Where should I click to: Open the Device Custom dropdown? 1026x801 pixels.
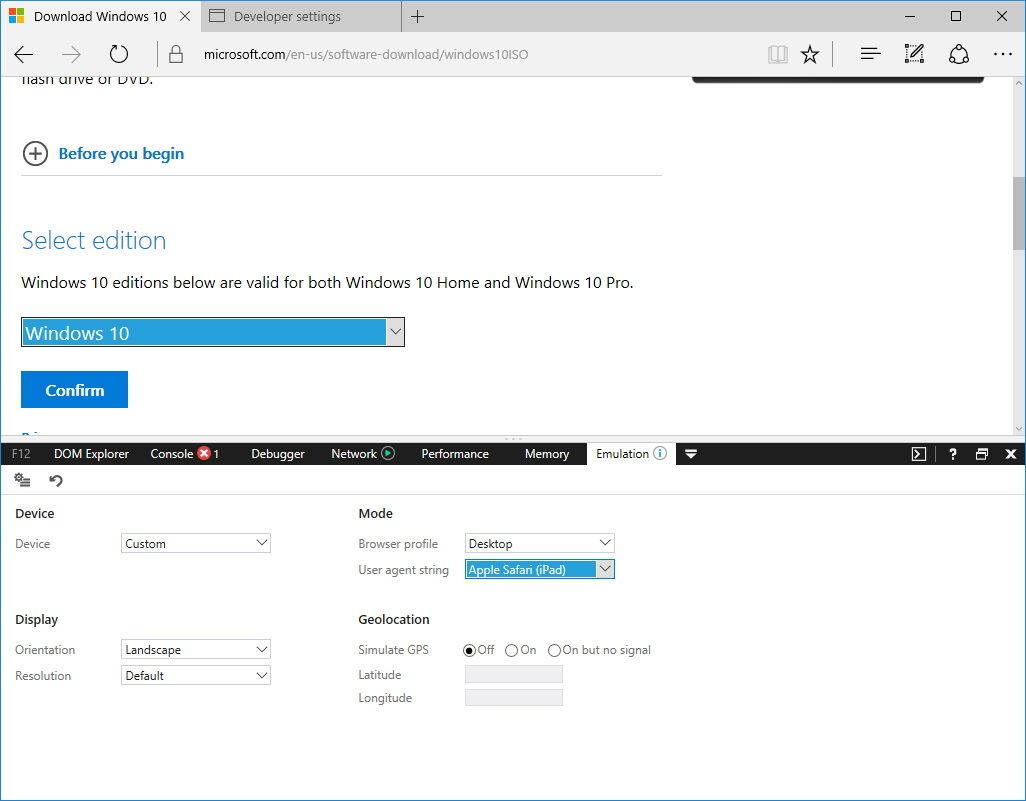[x=196, y=543]
